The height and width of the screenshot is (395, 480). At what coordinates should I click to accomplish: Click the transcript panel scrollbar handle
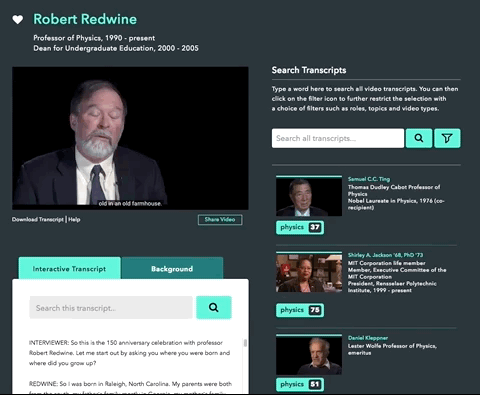coord(245,343)
